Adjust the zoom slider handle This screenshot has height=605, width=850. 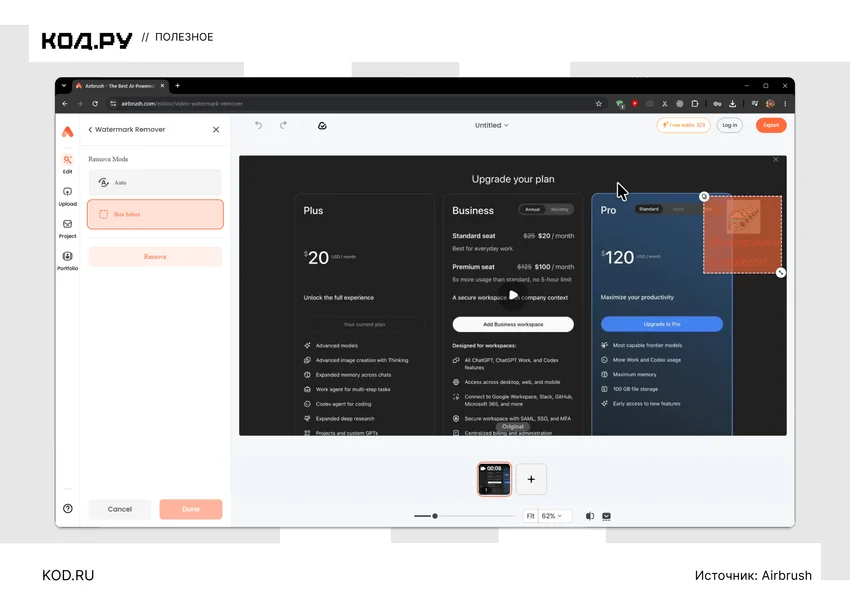[x=435, y=516]
